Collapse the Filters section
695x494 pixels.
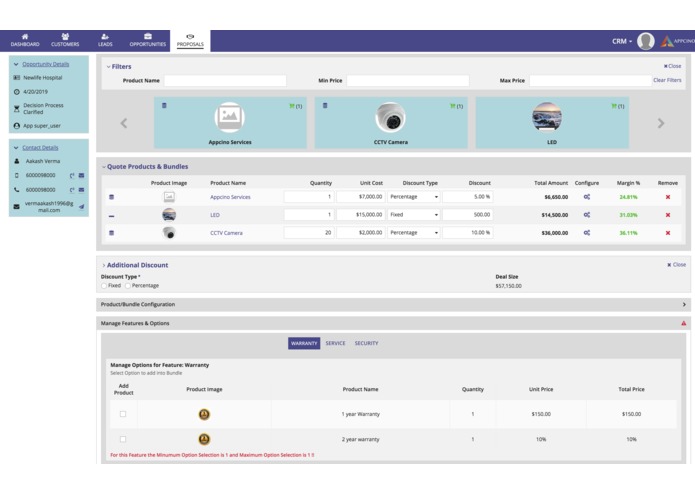108,66
